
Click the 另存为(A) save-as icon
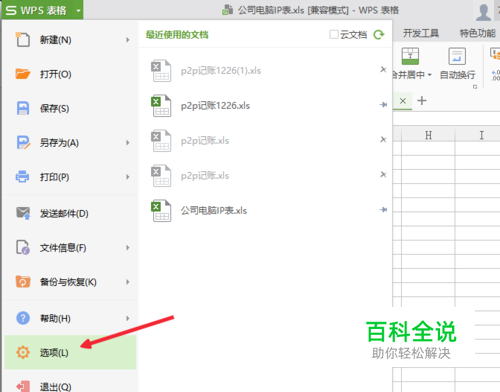point(23,143)
